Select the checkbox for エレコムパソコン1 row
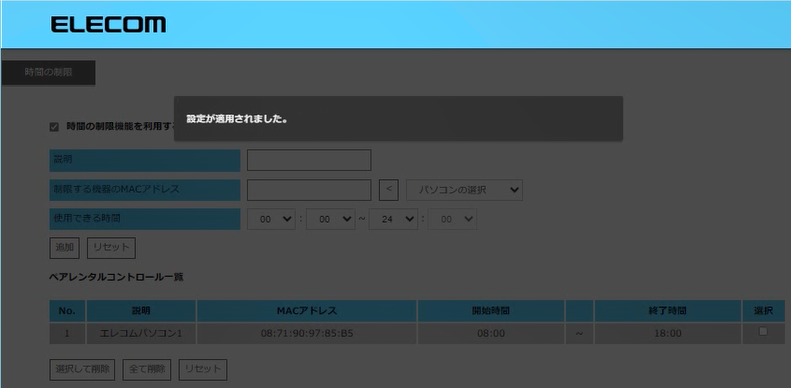Screen dimensions: 791x388 click(x=763, y=331)
